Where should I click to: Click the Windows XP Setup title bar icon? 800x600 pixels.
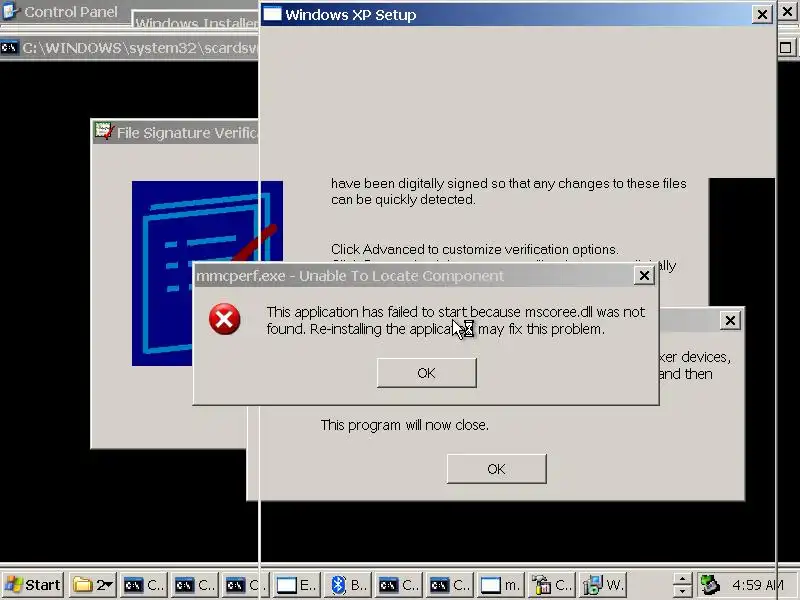point(272,14)
